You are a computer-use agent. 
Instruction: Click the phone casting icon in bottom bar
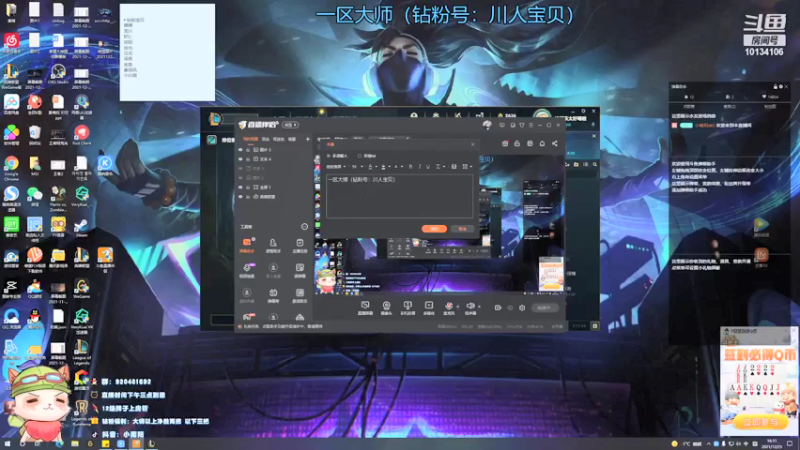(407, 307)
